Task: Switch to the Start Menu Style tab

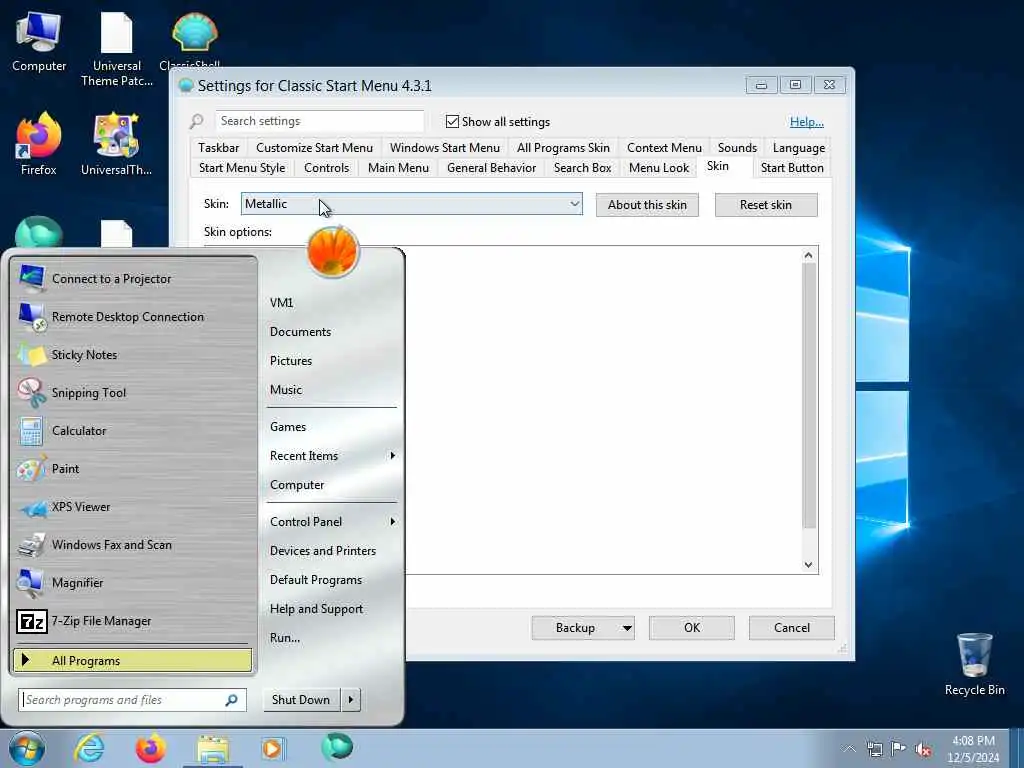Action: click(x=242, y=168)
